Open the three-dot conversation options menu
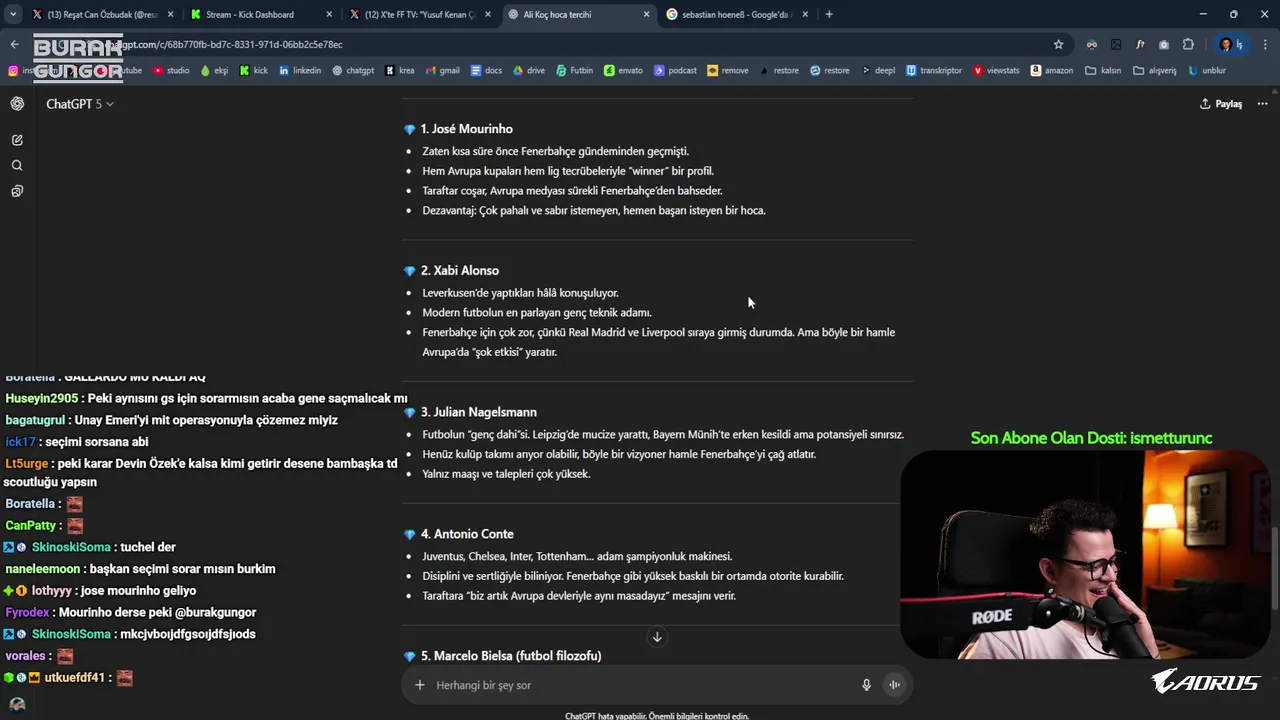The width and height of the screenshot is (1280, 720). click(1262, 104)
